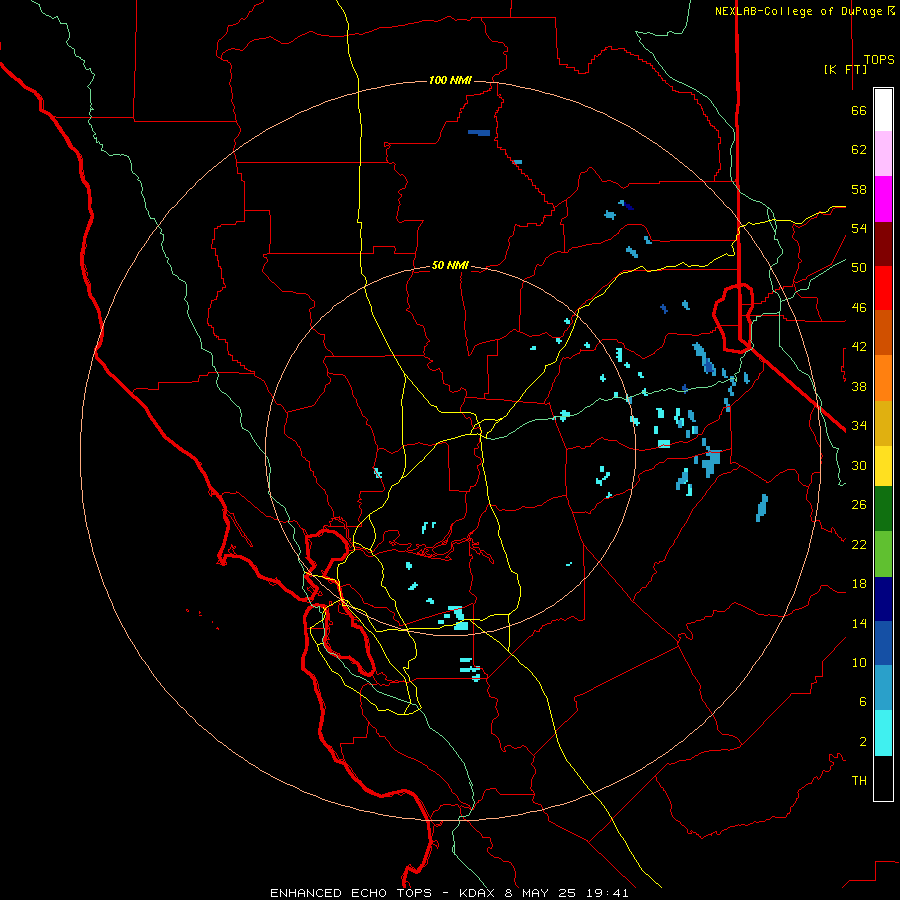900x900 pixels.
Task: Click the orange 42 K FT legend swatch
Action: pyautogui.click(x=883, y=378)
